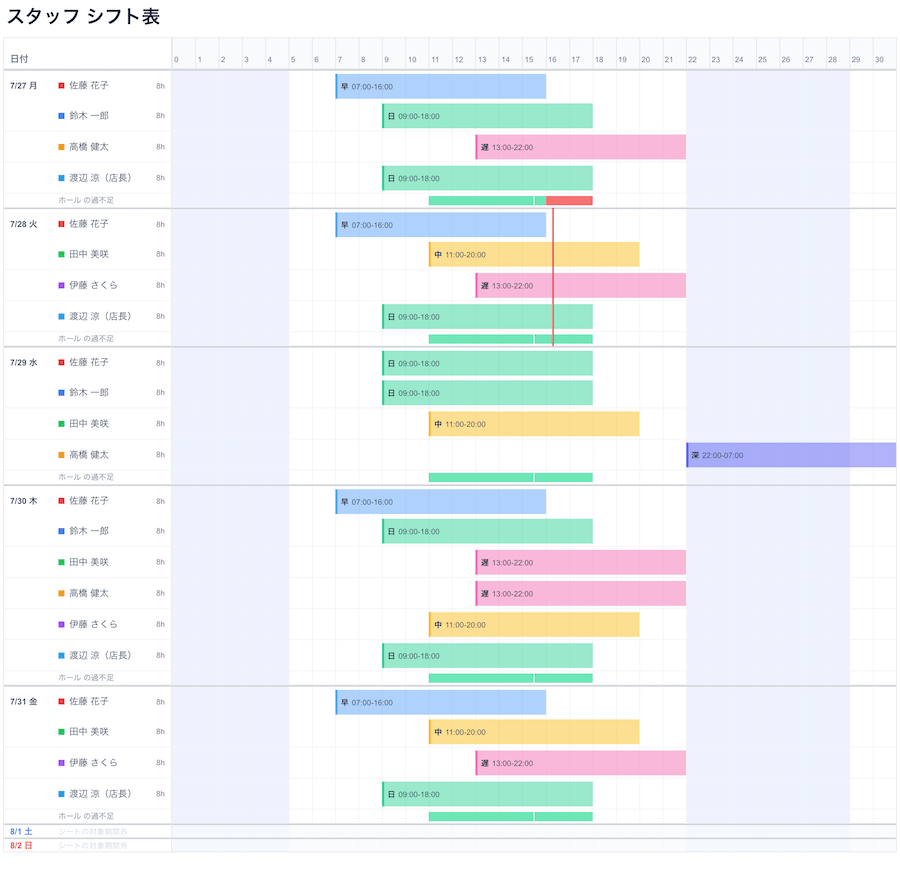Image resolution: width=900 pixels, height=871 pixels.
Task: Click the green coverage bar on 7/31 ホール row
Action: 511,816
